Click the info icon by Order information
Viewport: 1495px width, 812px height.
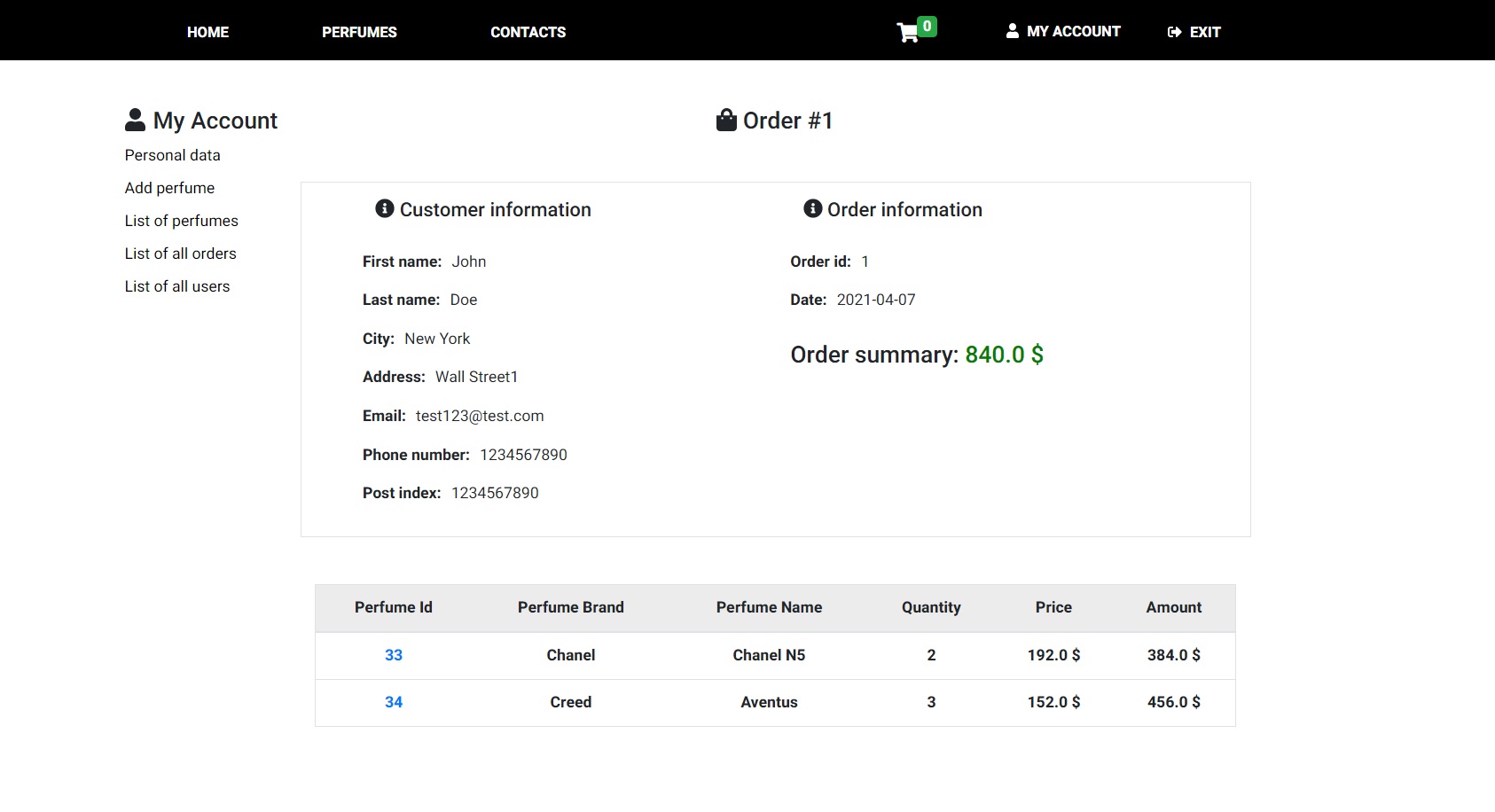(x=812, y=208)
